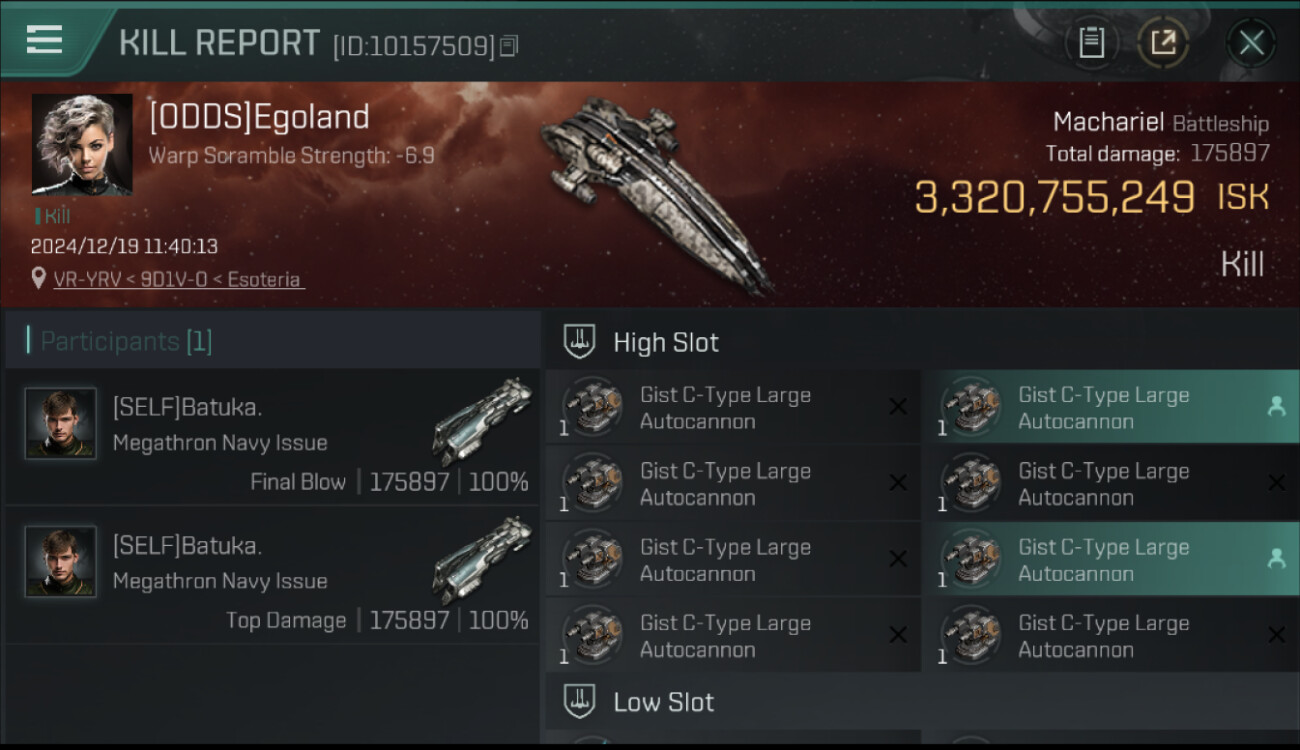Click Batuka's portrait in Top Damage row
The width and height of the screenshot is (1300, 750).
point(61,561)
